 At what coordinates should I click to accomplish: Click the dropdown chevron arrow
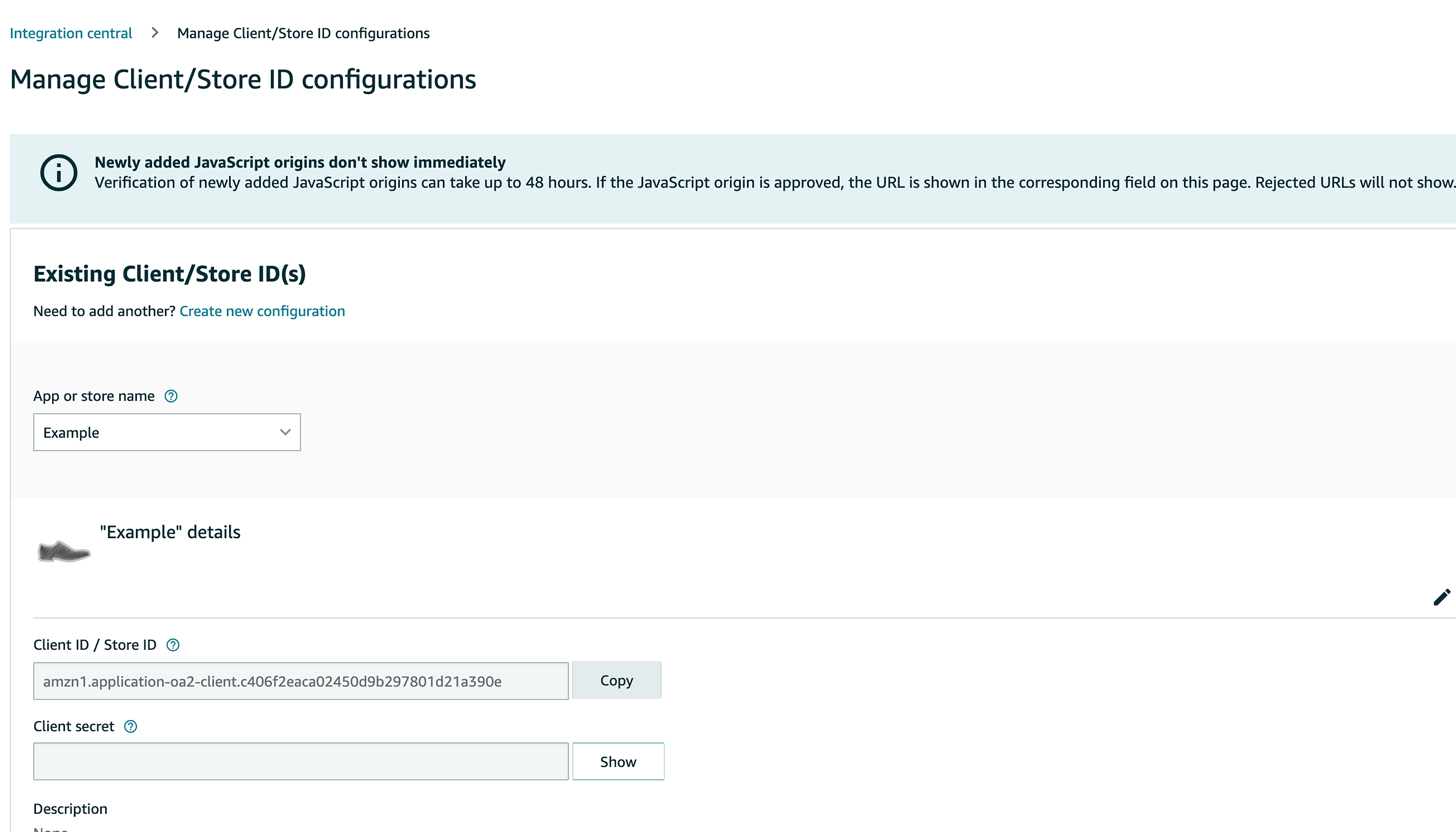click(x=285, y=432)
